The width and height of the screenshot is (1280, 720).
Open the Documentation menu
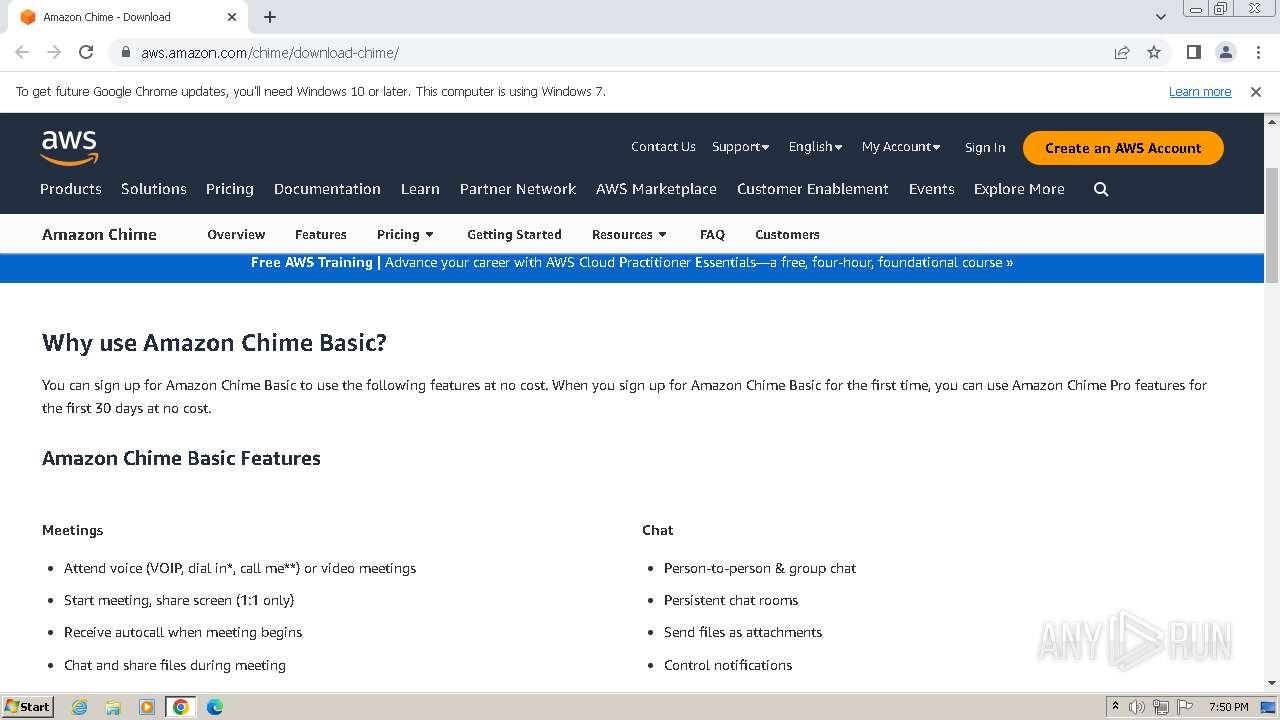(327, 189)
